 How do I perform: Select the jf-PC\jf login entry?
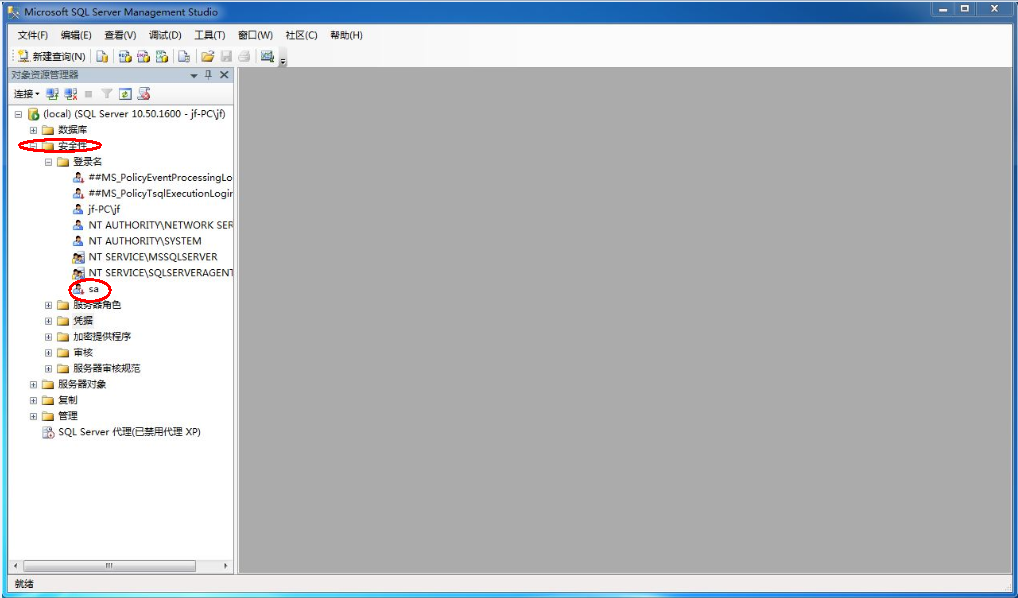[x=103, y=209]
